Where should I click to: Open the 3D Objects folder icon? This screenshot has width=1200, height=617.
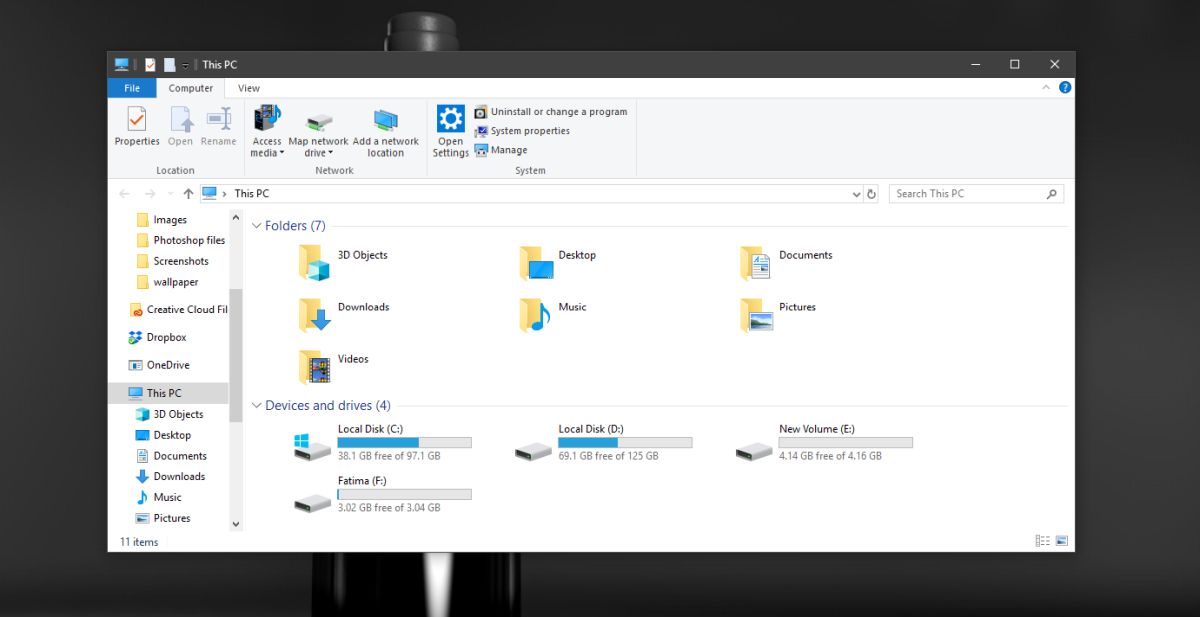(314, 262)
